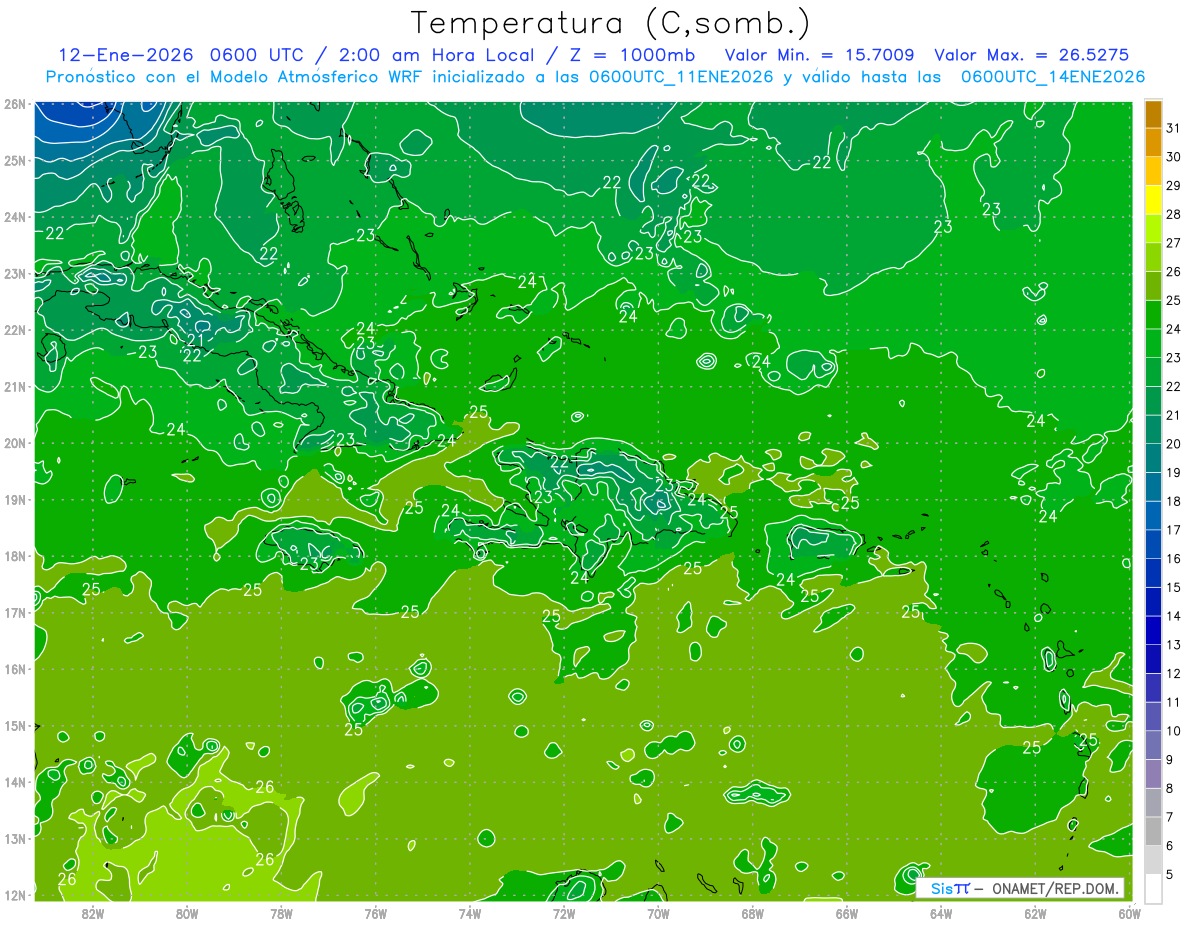Click the latitude label '25N'
This screenshot has width=1200, height=927.
pyautogui.click(x=15, y=160)
